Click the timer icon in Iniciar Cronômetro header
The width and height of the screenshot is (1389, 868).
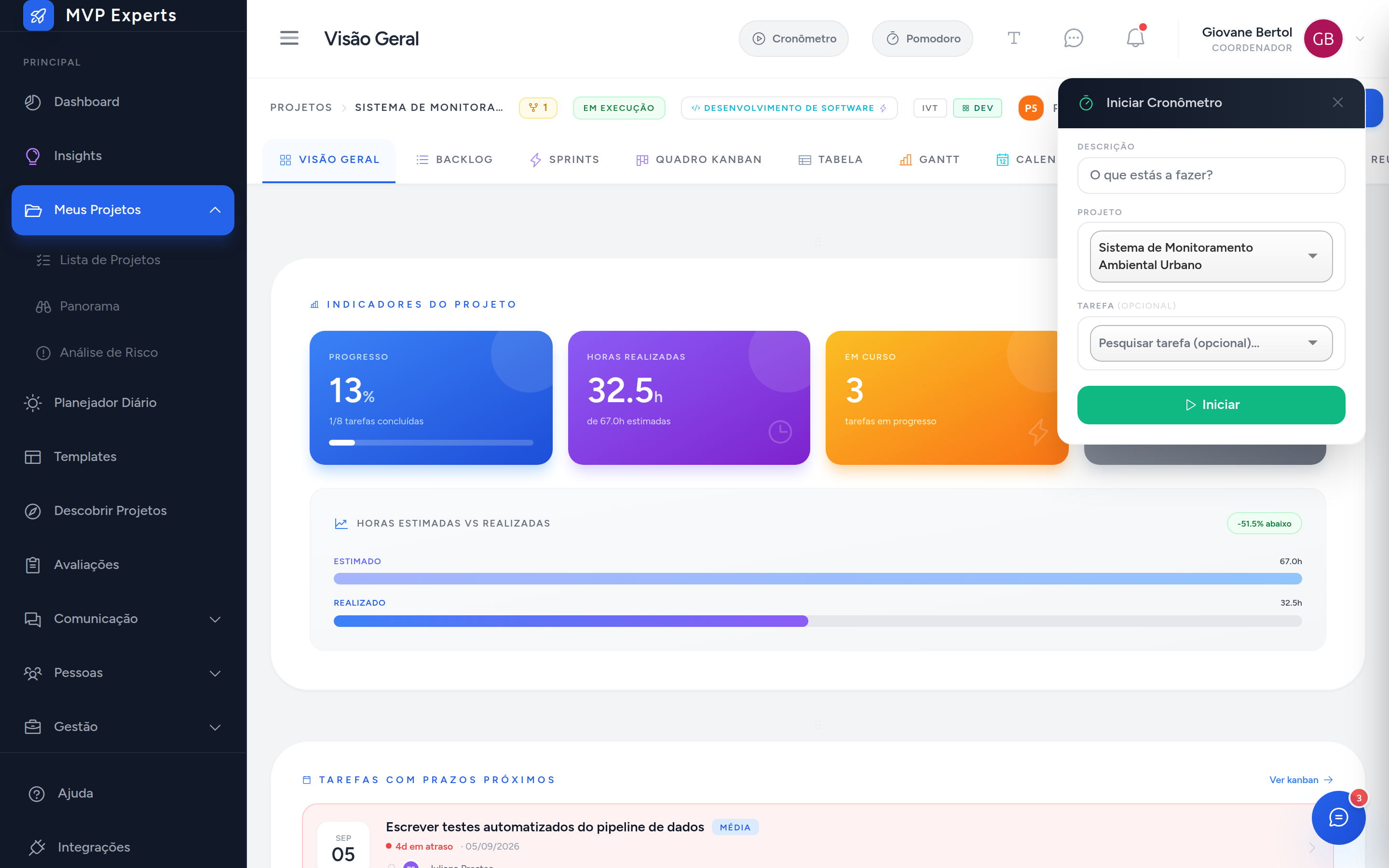(x=1086, y=103)
